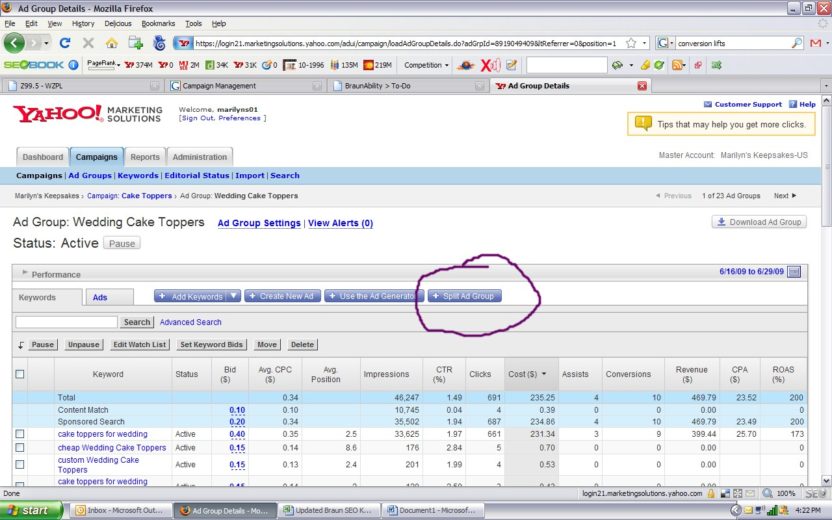Show hidden system tray icons
Screen dimensions: 832x520
click(x=735, y=510)
